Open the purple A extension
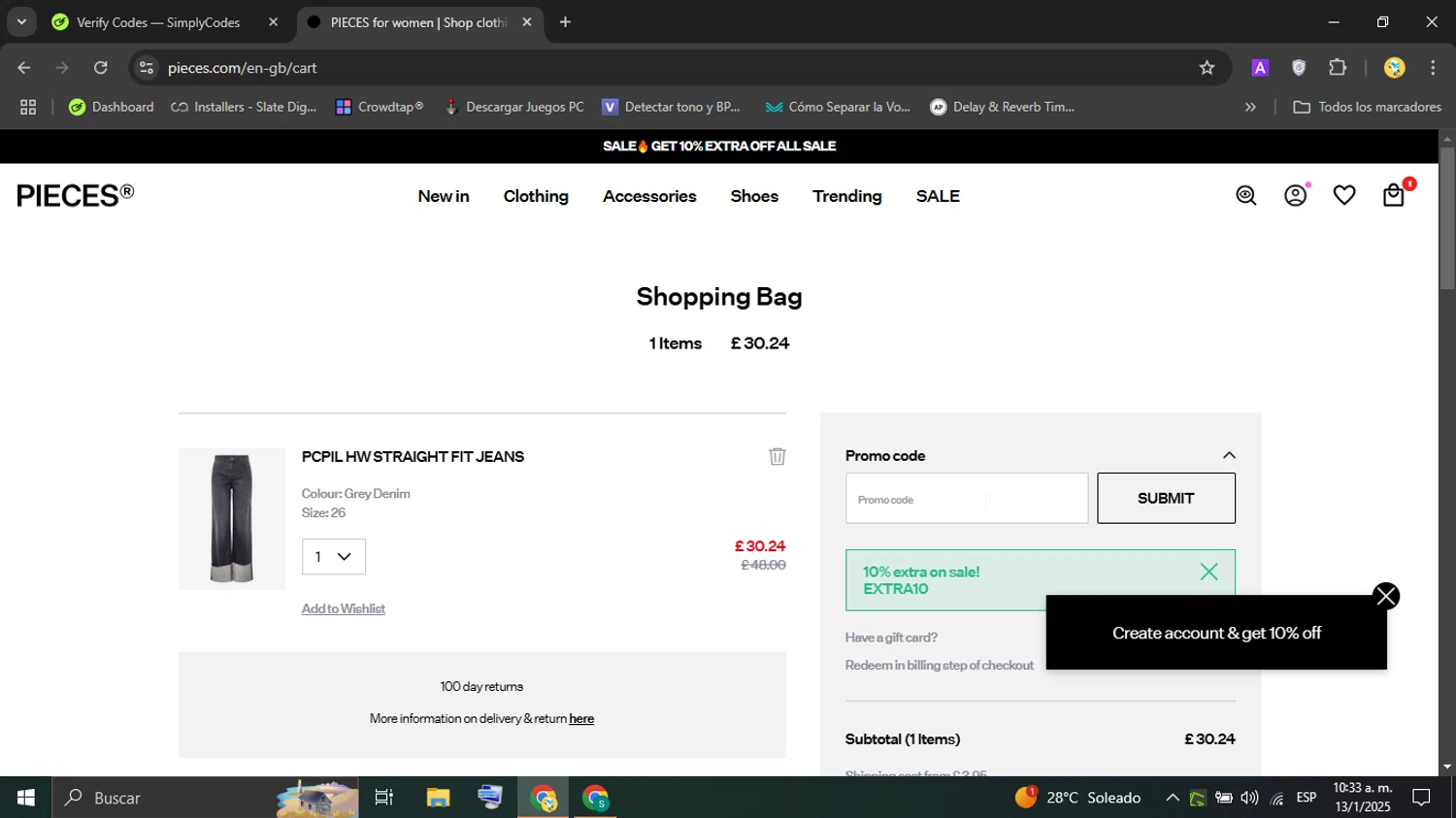1456x818 pixels. coord(1260,68)
